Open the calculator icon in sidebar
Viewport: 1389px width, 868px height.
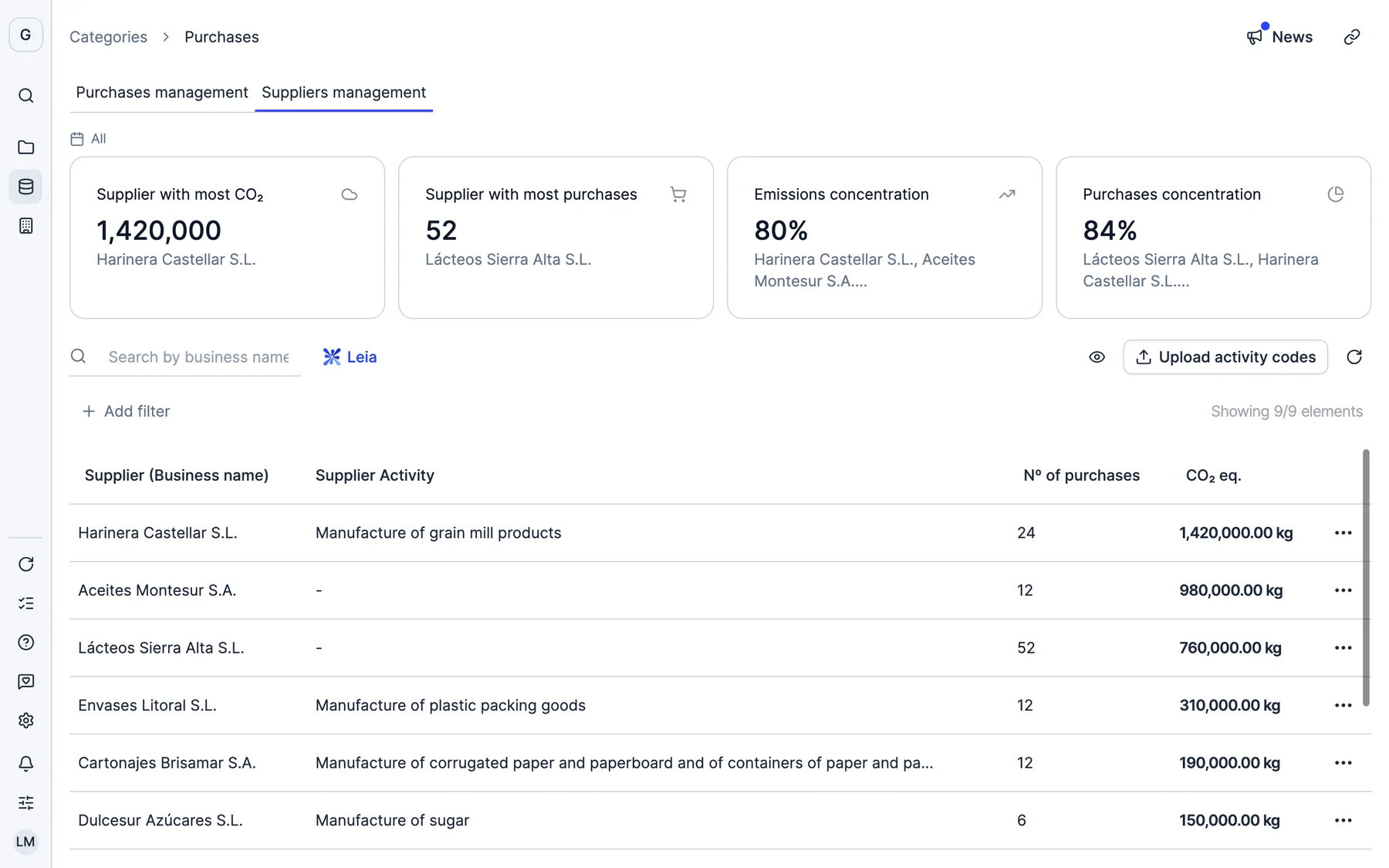25,225
